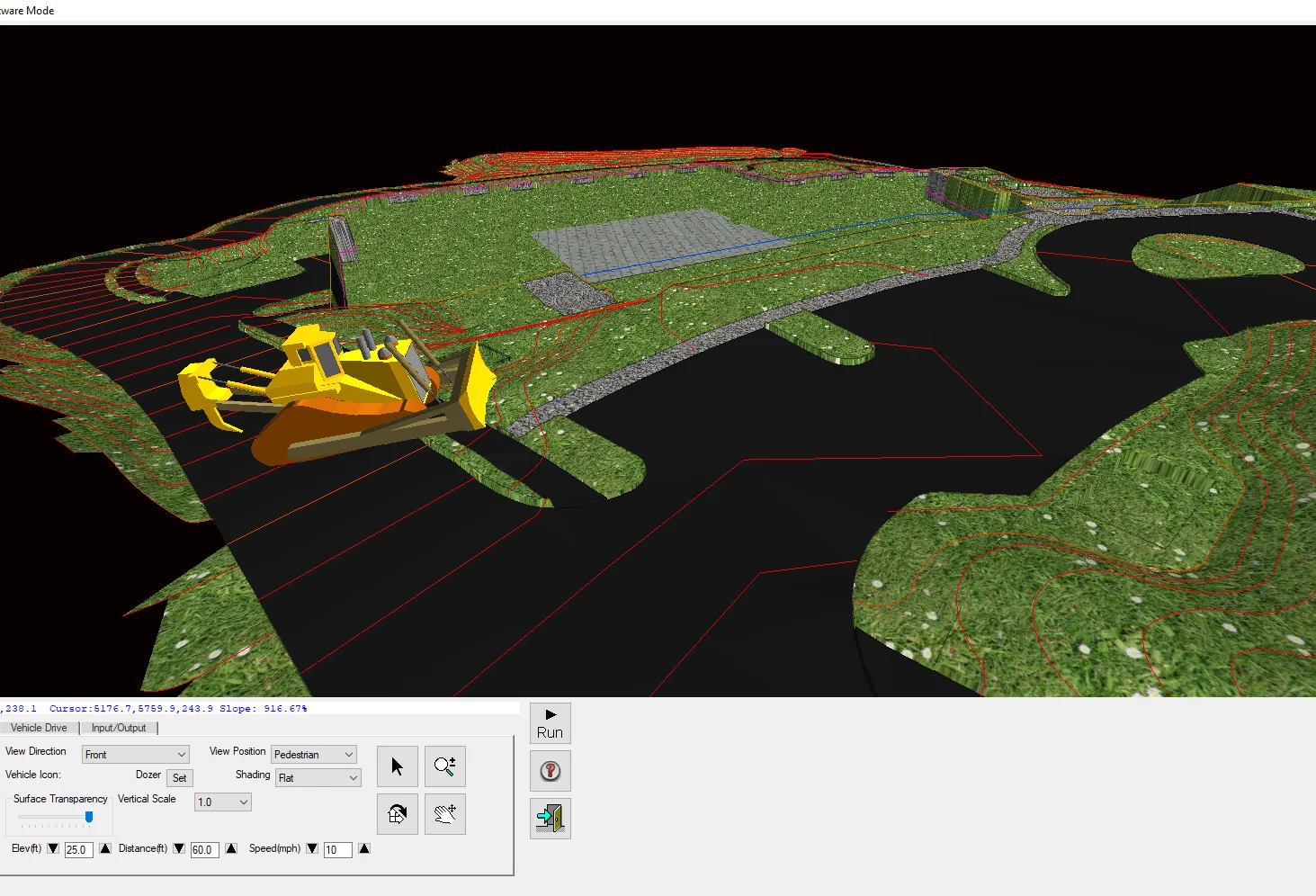Choose the rotate view tool
This screenshot has height=896, width=1316.
click(x=397, y=814)
